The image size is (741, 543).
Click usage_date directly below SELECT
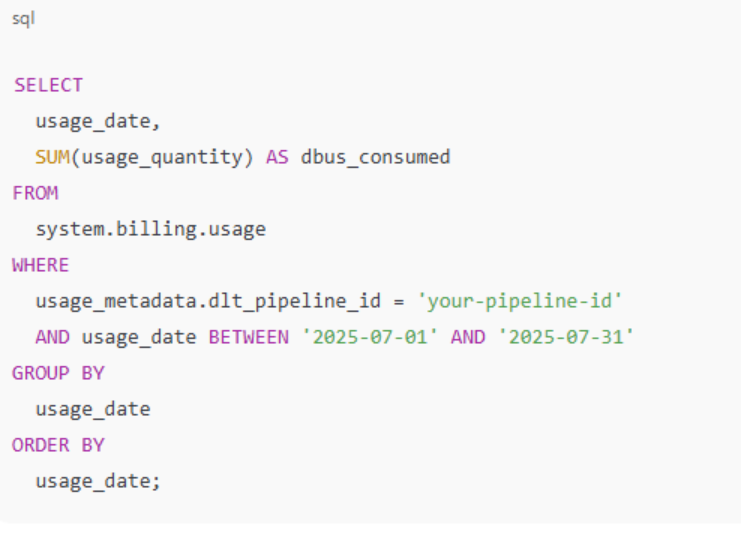[98, 121]
